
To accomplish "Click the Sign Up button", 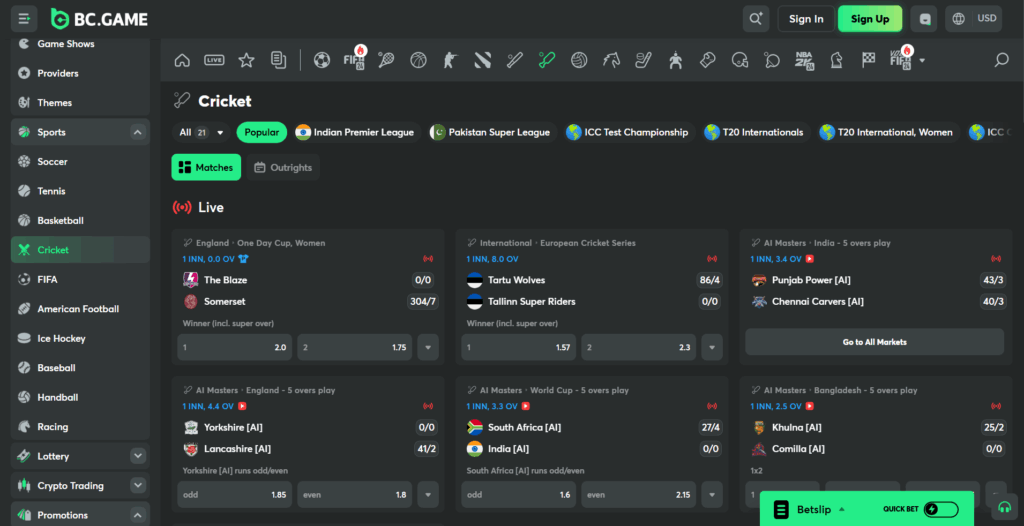I will 870,19.
